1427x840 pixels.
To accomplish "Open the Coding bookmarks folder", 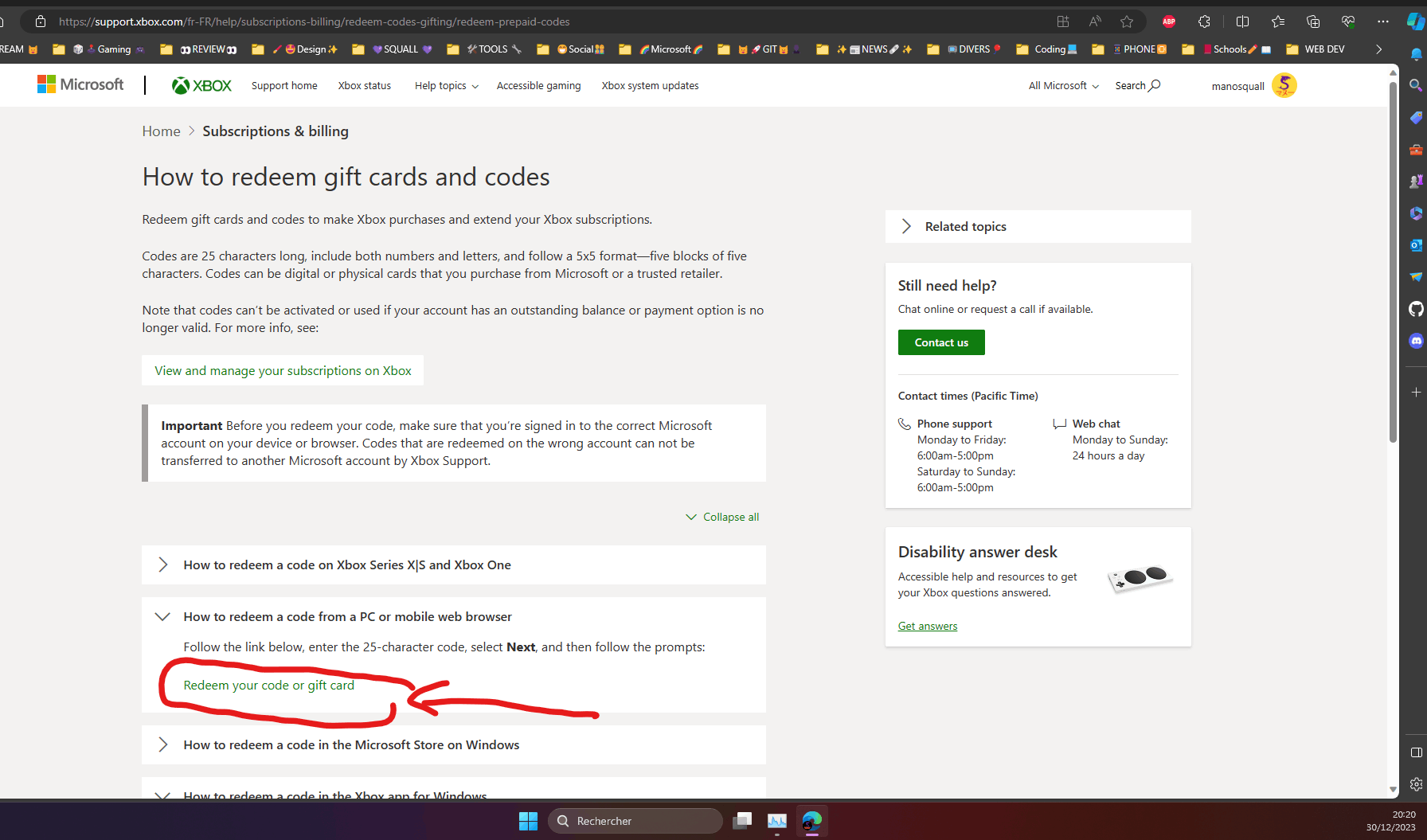I will click(x=1046, y=49).
